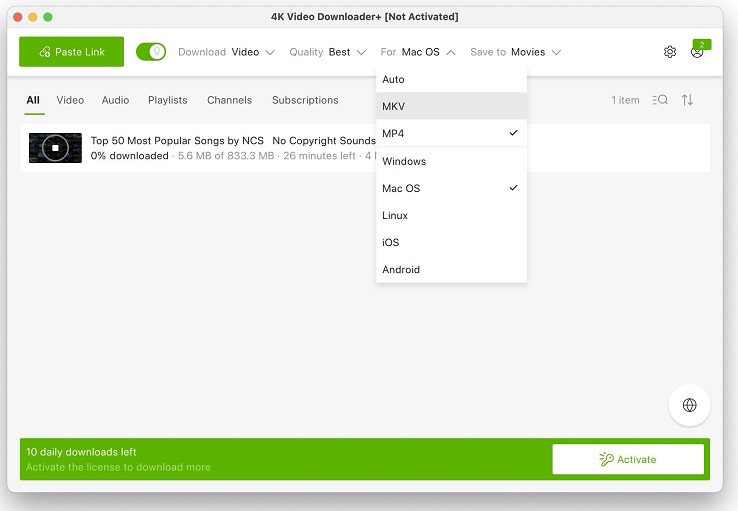Switch to the Channels tab

coord(229,100)
